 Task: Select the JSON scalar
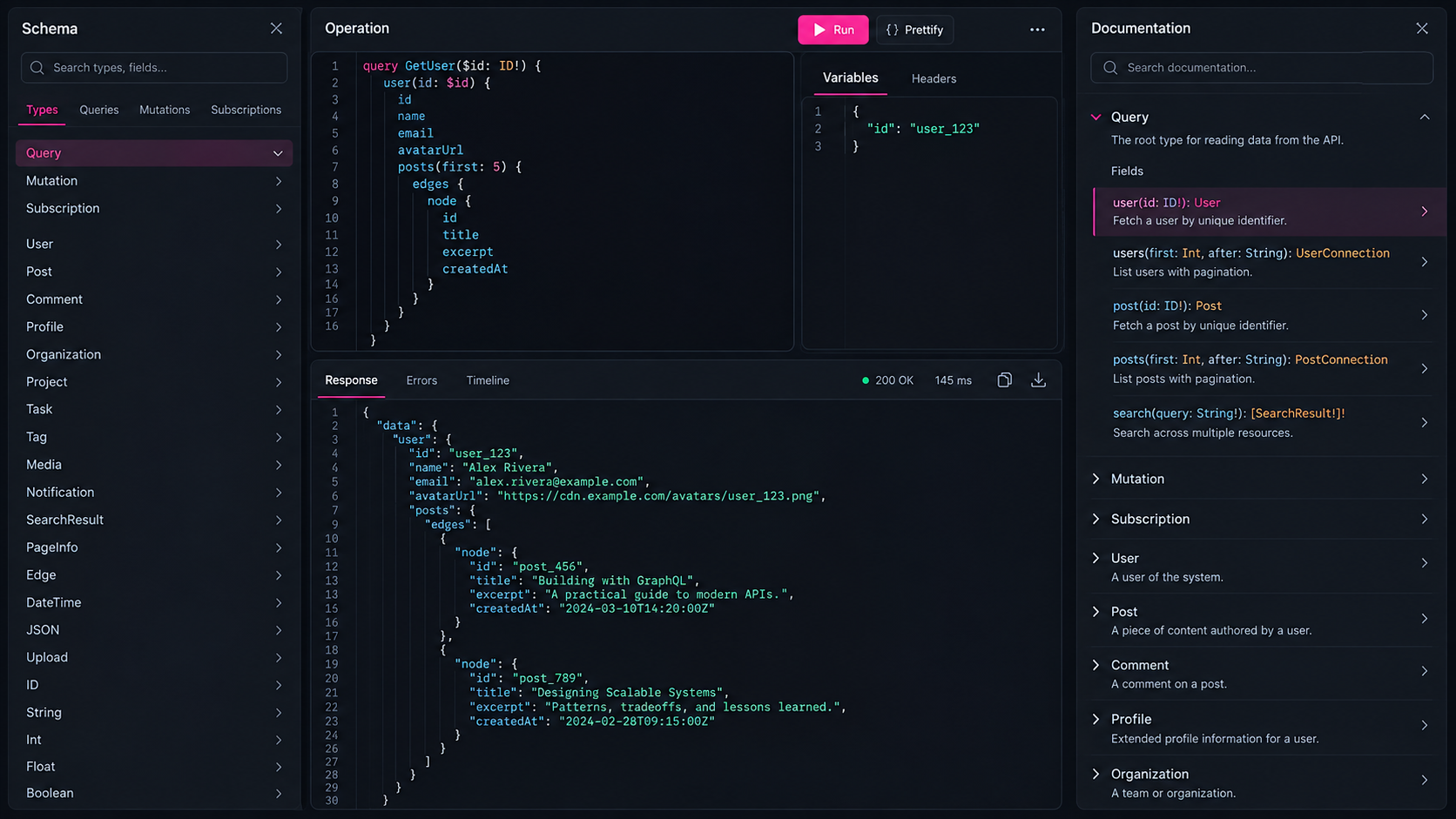[154, 630]
